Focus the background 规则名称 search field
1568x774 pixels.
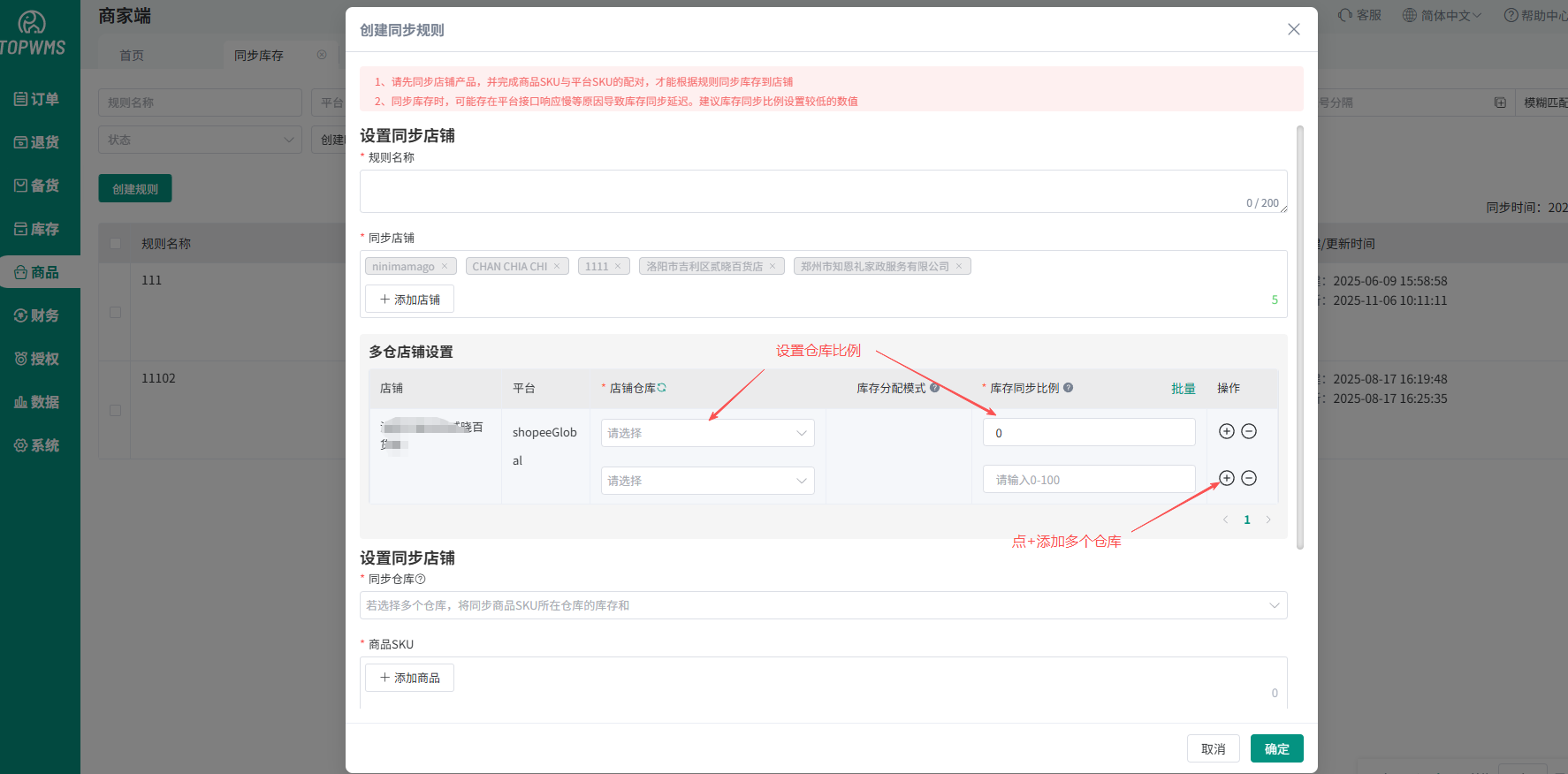point(200,102)
